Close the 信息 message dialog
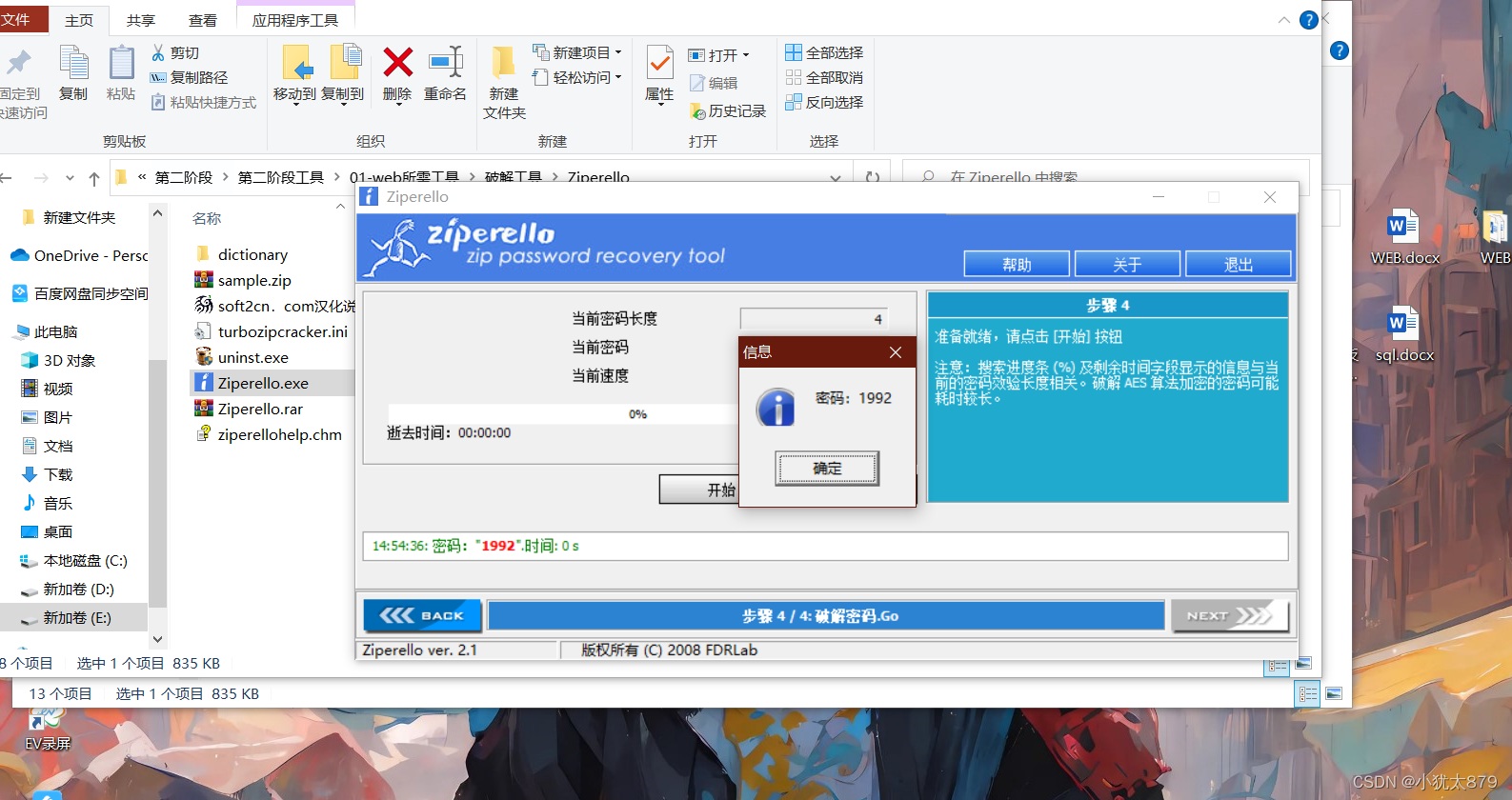 coord(896,352)
